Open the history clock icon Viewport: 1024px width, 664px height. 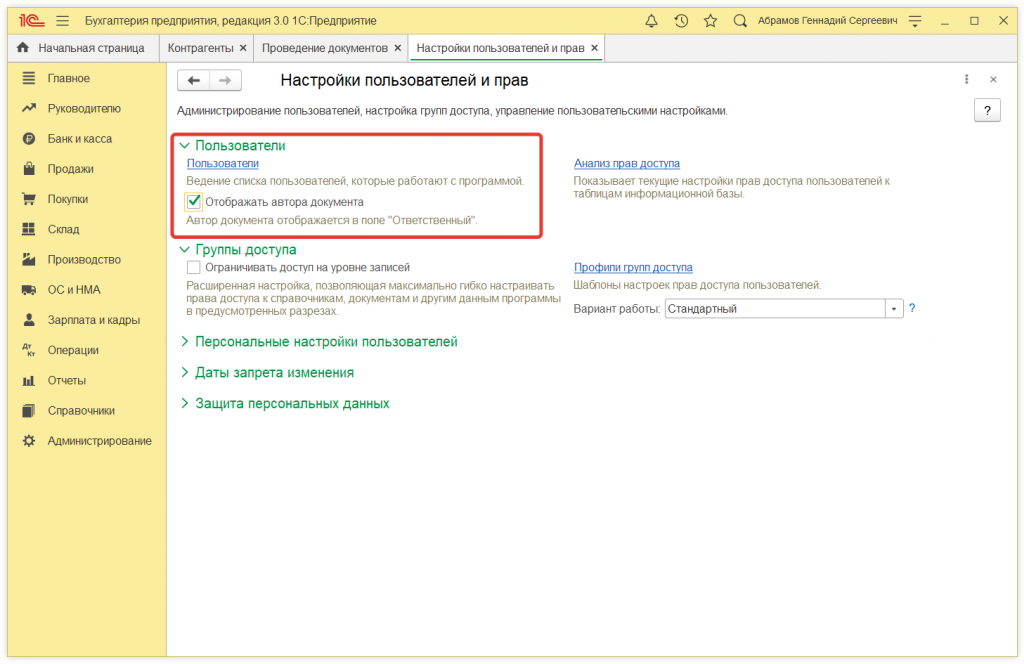pos(681,20)
